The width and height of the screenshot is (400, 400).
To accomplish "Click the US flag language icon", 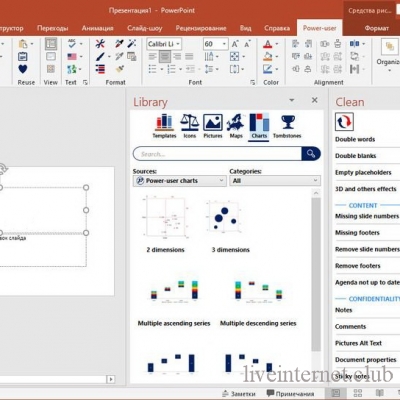I will click(72, 56).
